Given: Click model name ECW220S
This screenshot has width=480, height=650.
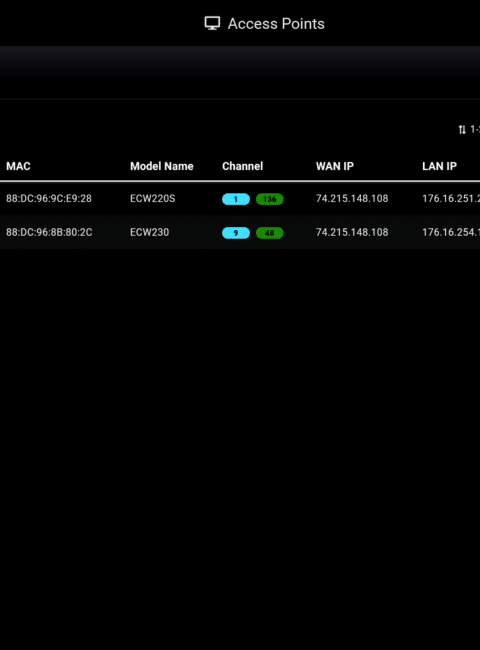Looking at the screenshot, I should click(153, 199).
